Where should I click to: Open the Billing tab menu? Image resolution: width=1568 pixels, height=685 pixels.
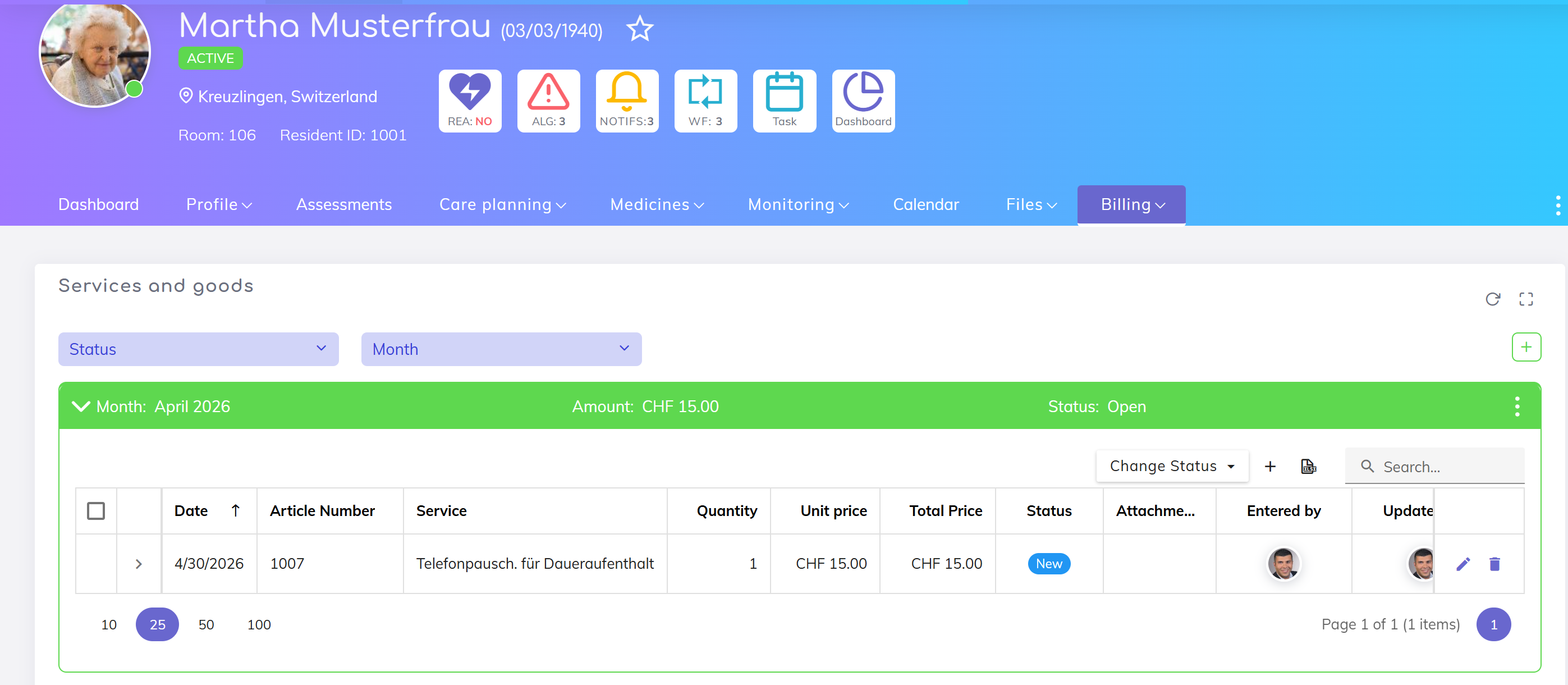1130,204
